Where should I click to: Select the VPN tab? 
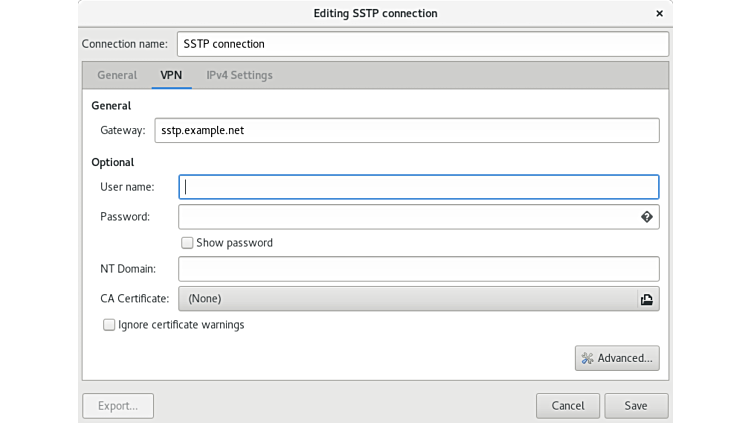(171, 75)
